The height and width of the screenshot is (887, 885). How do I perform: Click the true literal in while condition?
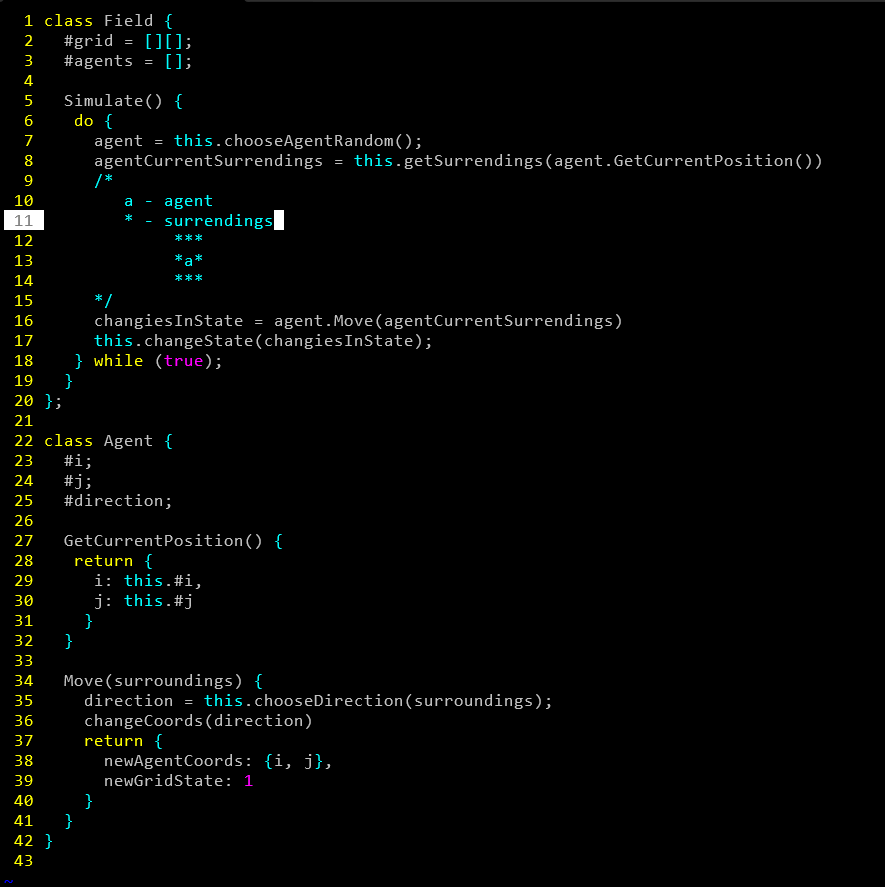pyautogui.click(x=183, y=361)
